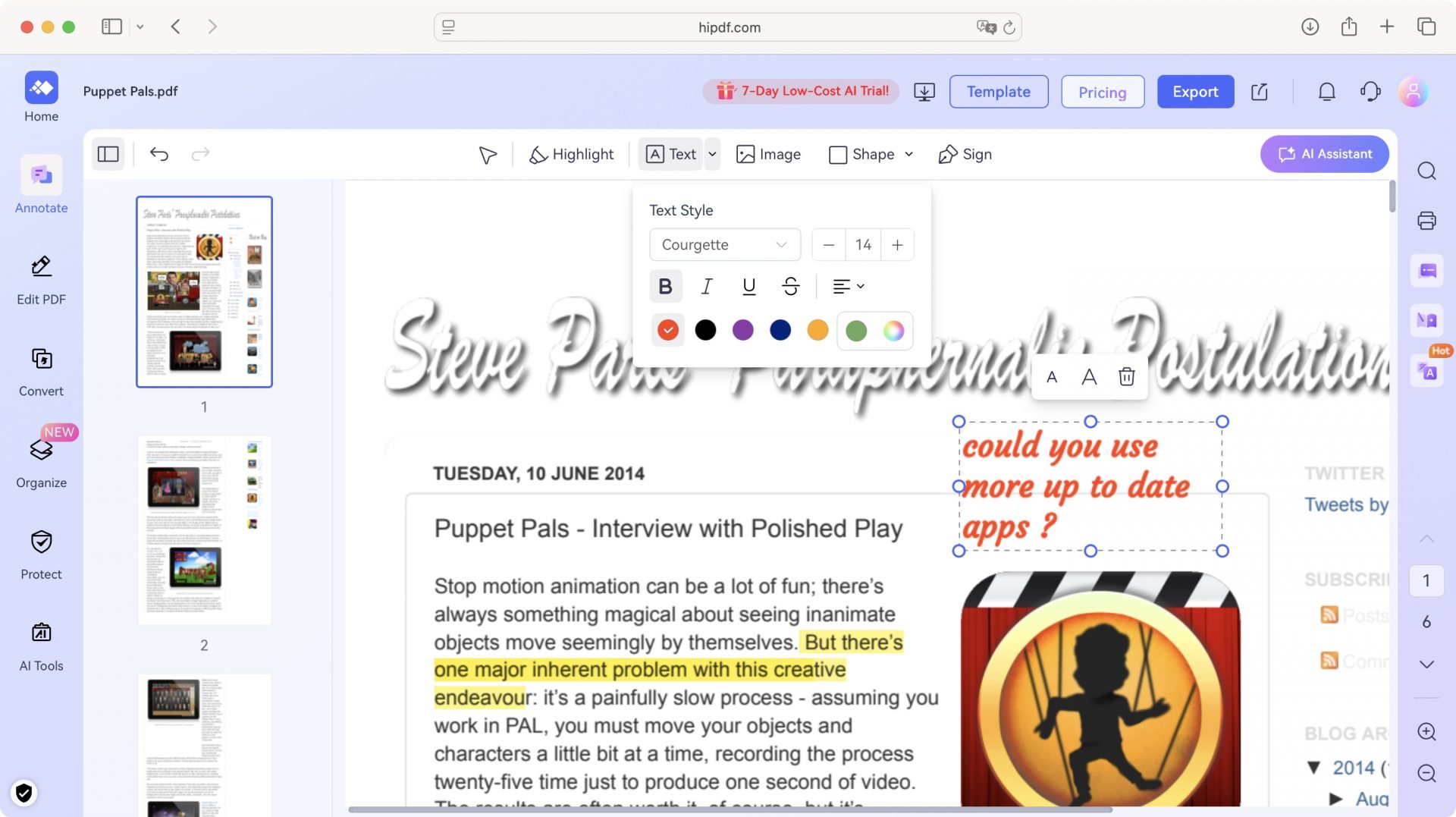Select the Text annotation tool
Viewport: 1456px width, 817px height.
(x=670, y=154)
